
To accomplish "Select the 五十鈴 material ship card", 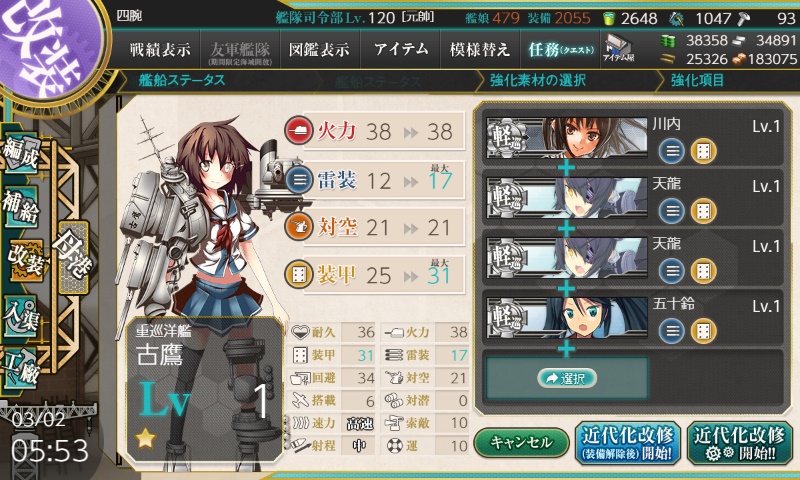I will pos(633,318).
